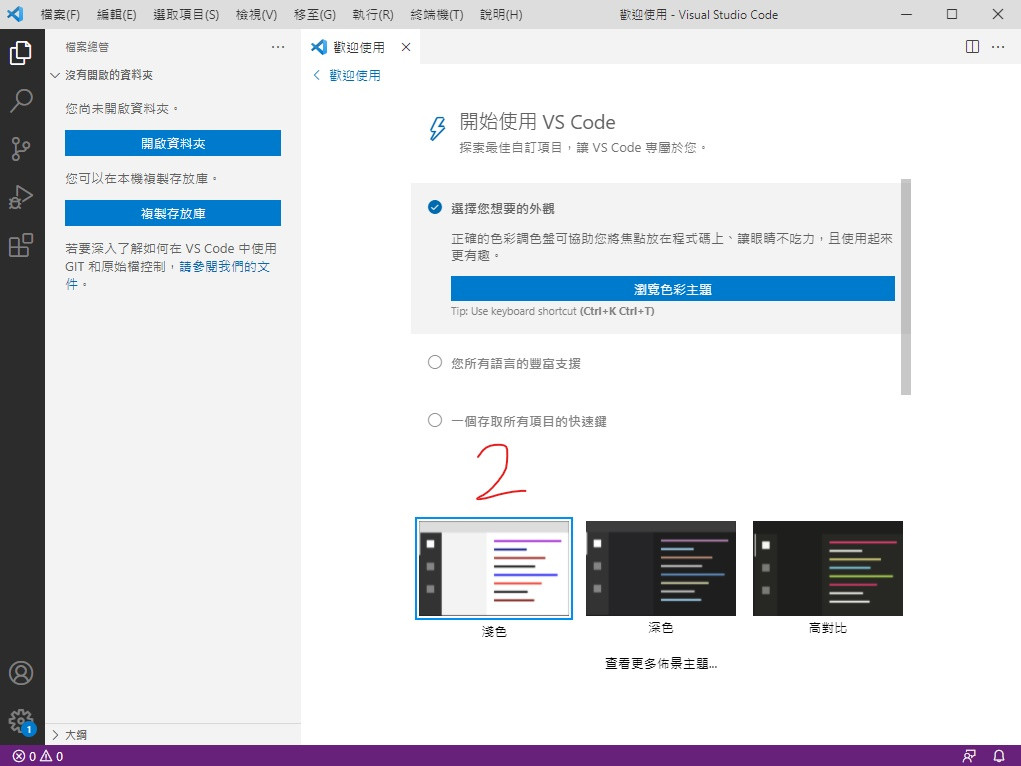Click the 複製存放庫 button
The height and width of the screenshot is (766, 1021).
[173, 213]
